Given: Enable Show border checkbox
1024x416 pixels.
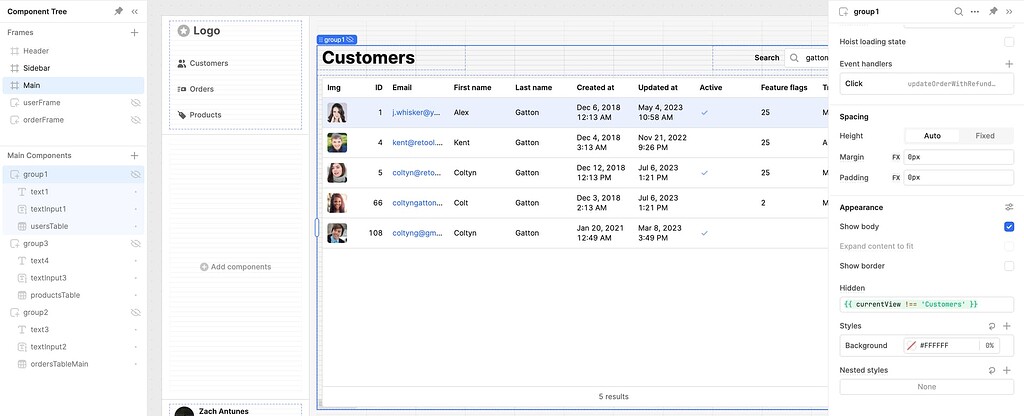Looking at the screenshot, I should [x=1009, y=266].
